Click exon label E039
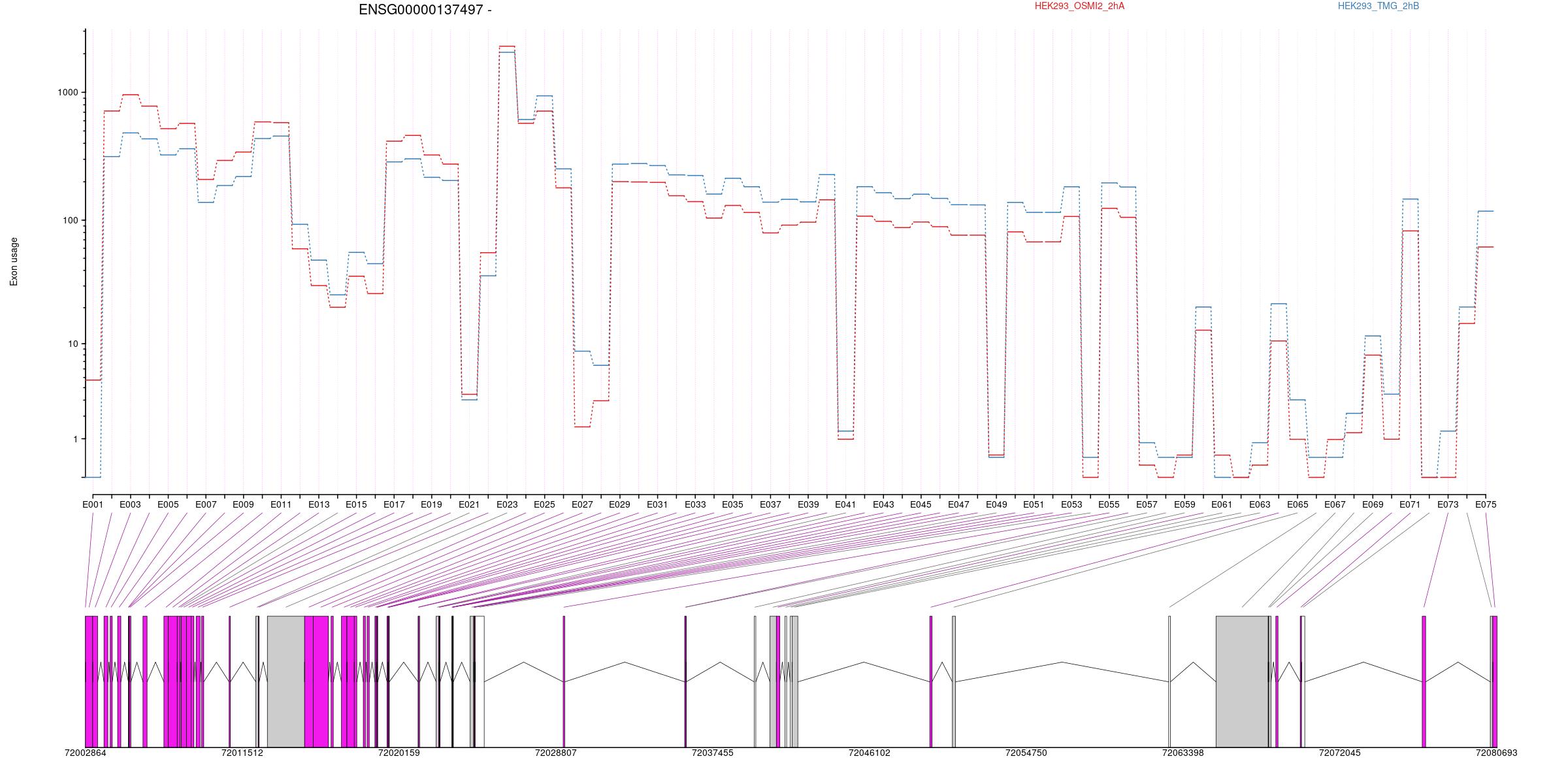The width and height of the screenshot is (1568, 784). pyautogui.click(x=808, y=504)
